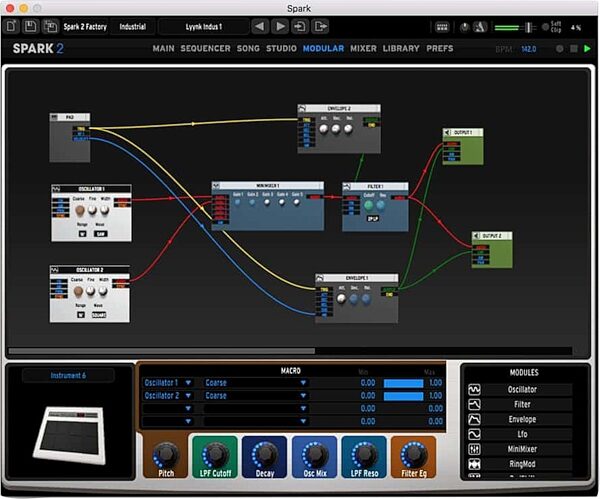Image resolution: width=600 pixels, height=499 pixels.
Task: Add an Oscillator from the Modules list
Action: (x=522, y=390)
